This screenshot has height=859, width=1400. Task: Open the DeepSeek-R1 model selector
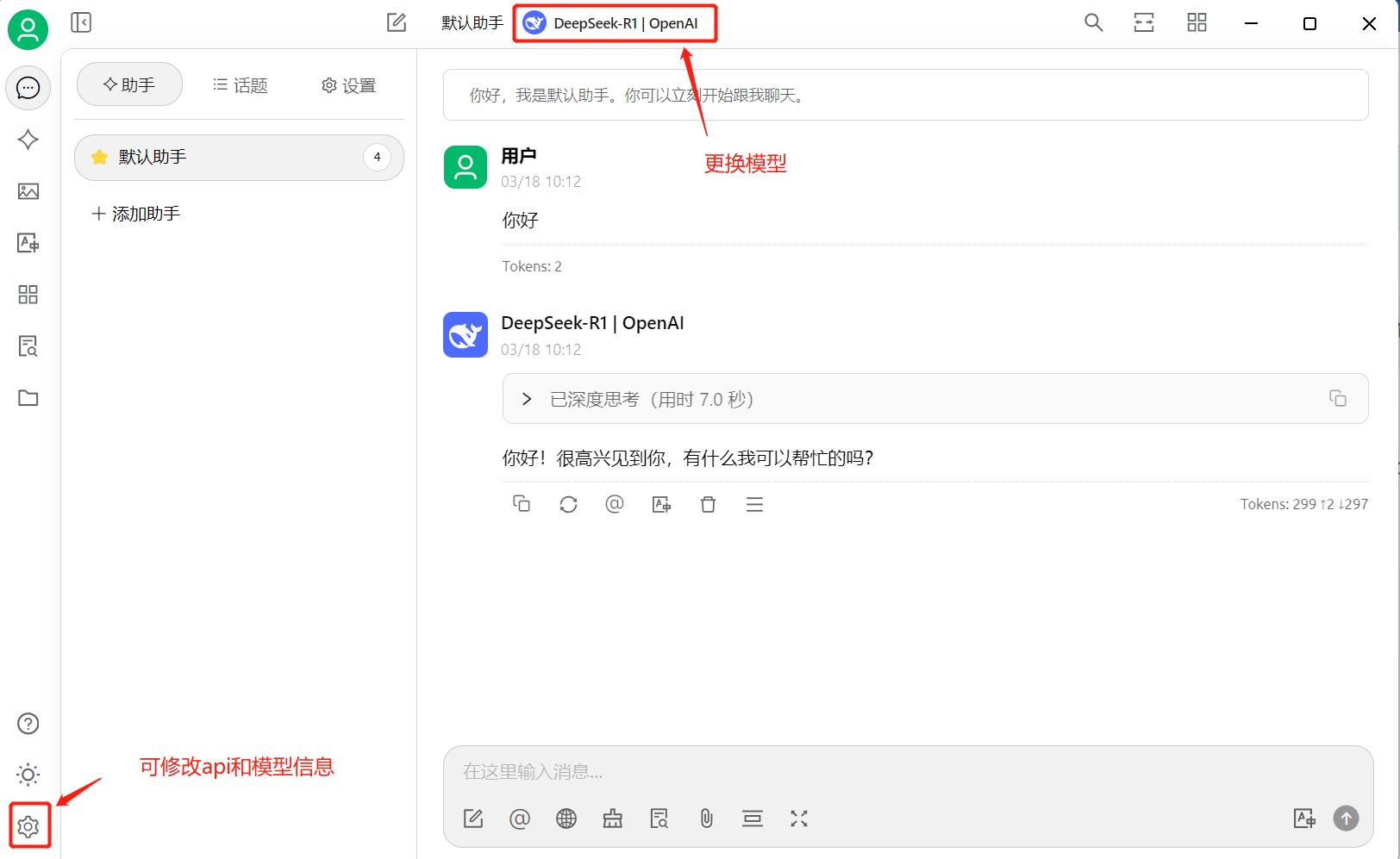tap(615, 23)
